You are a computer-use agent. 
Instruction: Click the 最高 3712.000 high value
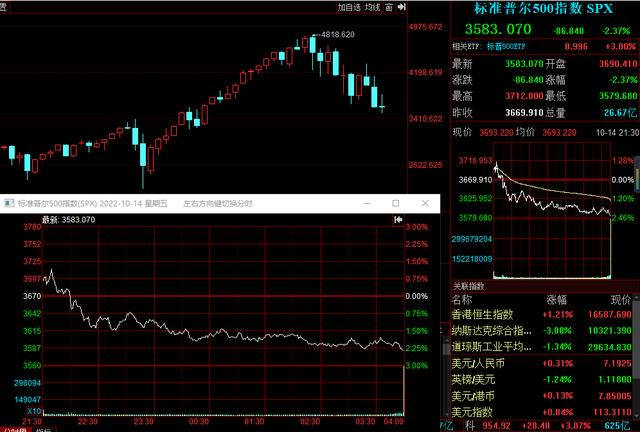point(524,96)
